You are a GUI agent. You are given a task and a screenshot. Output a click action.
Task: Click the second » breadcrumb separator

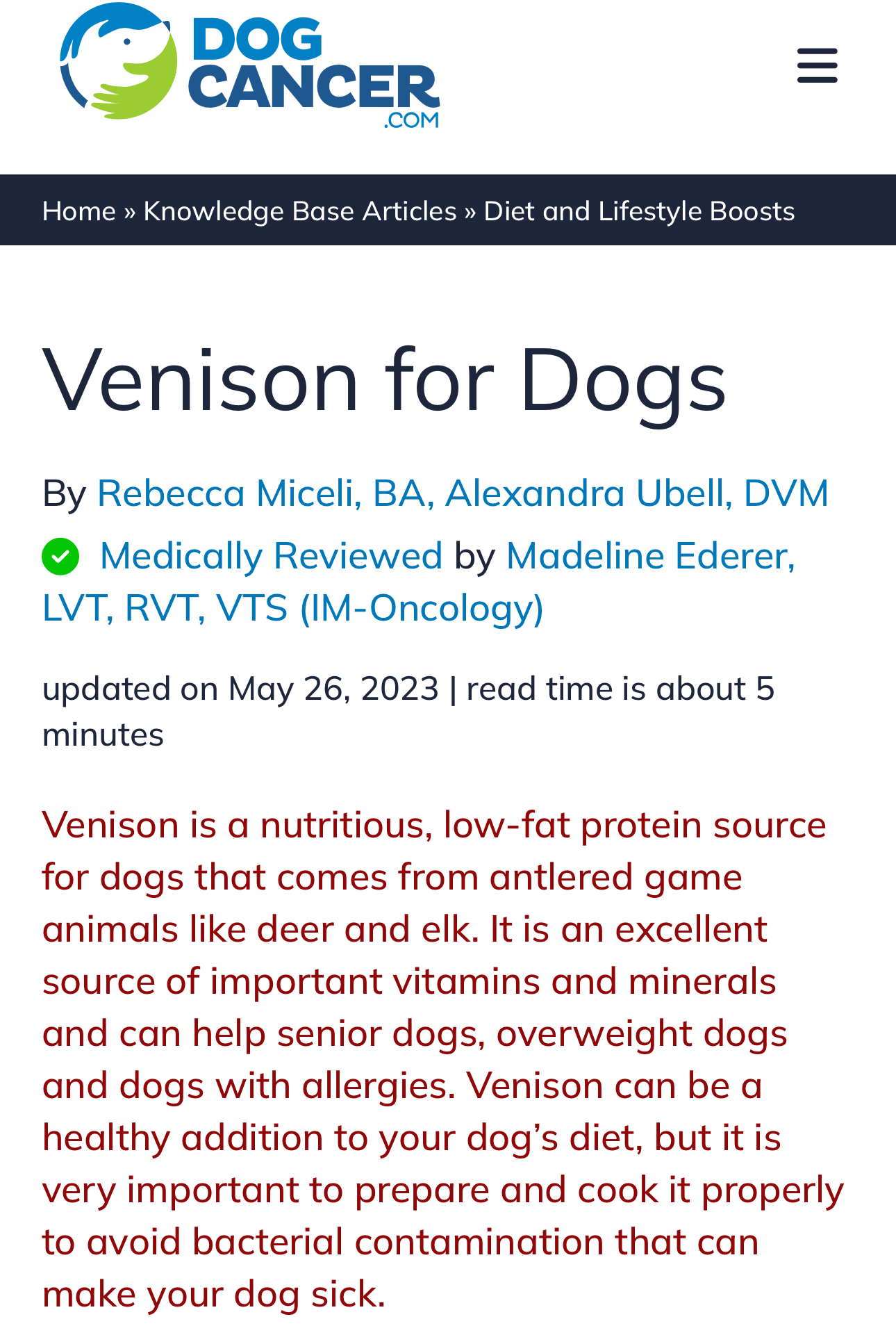[470, 211]
